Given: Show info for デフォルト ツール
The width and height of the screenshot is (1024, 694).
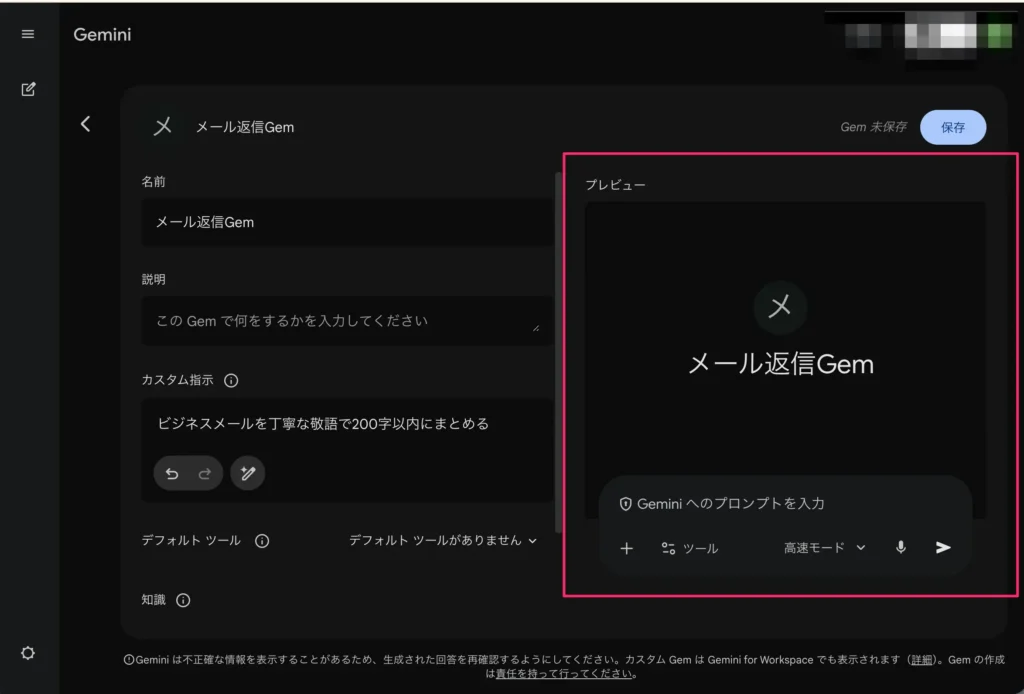Looking at the screenshot, I should pyautogui.click(x=262, y=541).
